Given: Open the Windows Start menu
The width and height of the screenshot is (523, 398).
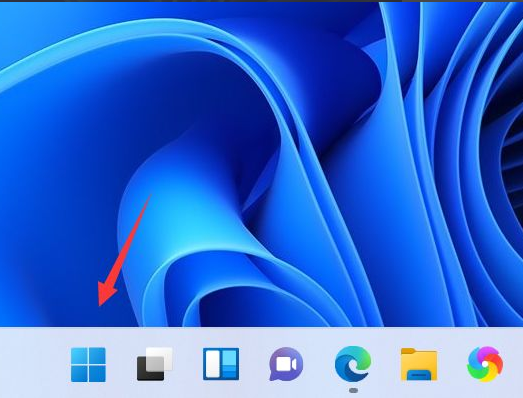Looking at the screenshot, I should pyautogui.click(x=88, y=364).
